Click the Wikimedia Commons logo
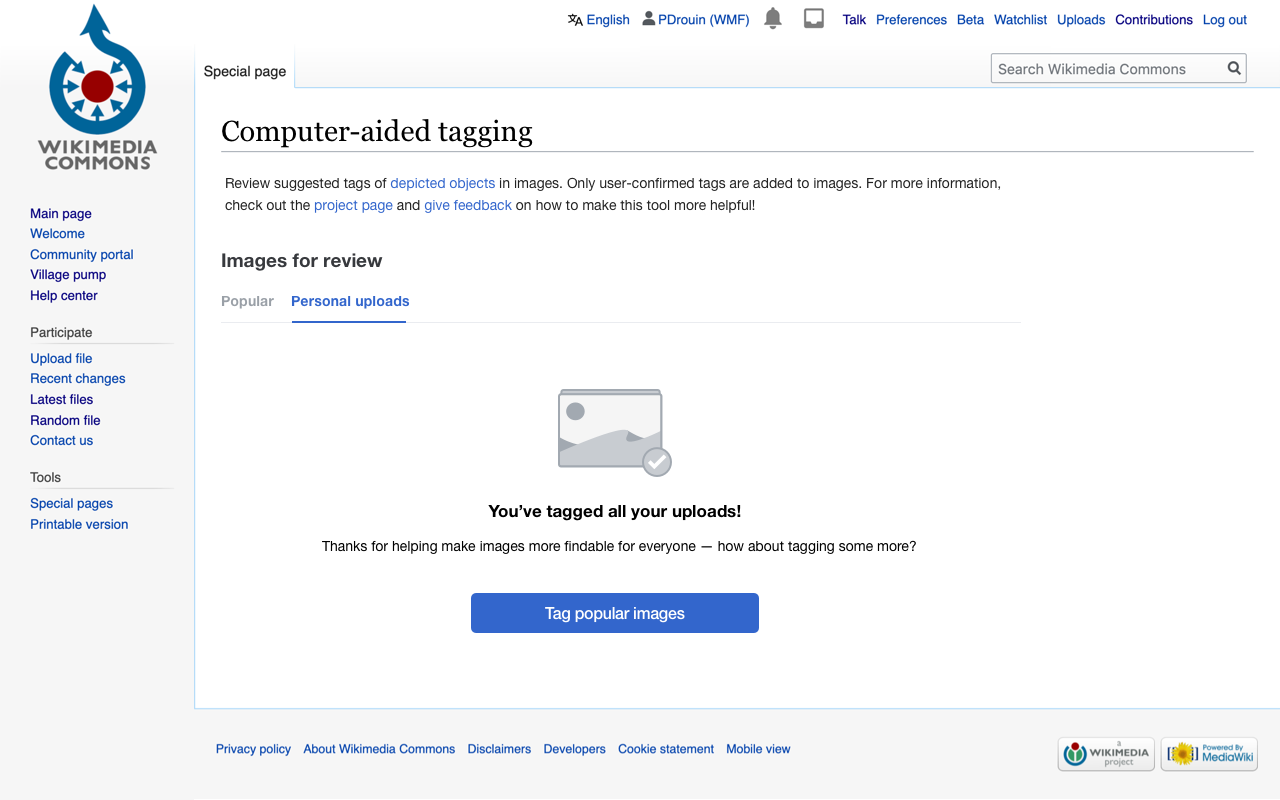The image size is (1280, 800). tap(97, 87)
